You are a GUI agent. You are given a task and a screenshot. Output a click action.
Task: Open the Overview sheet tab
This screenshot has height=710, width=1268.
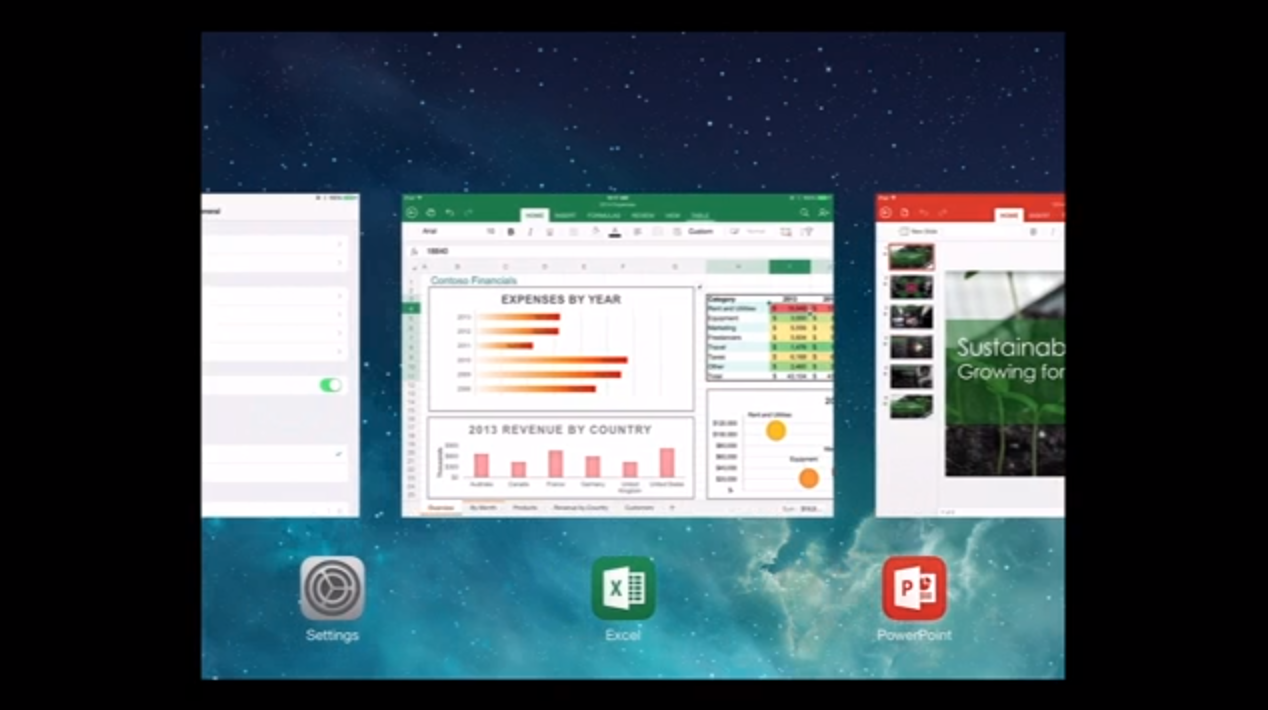[x=441, y=508]
